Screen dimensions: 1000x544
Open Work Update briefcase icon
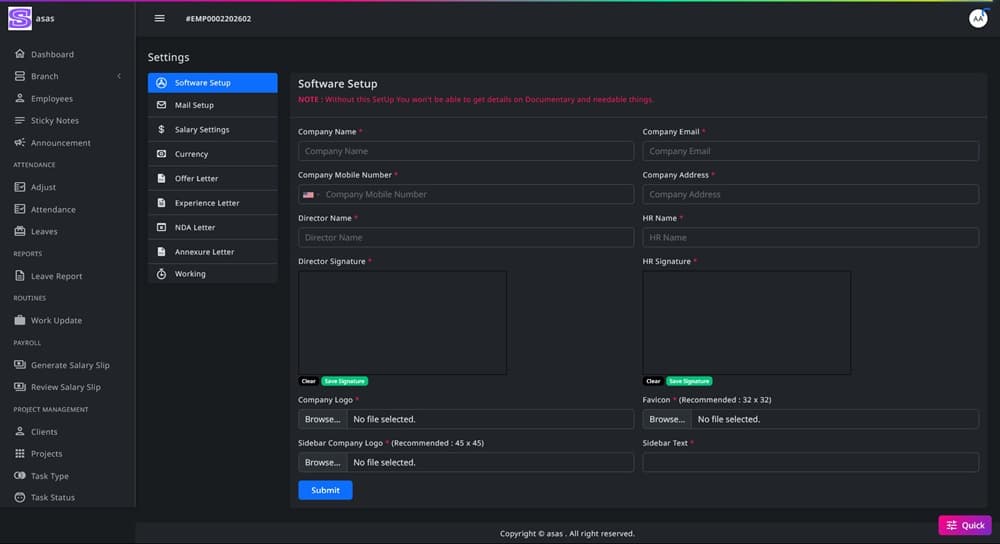20,321
